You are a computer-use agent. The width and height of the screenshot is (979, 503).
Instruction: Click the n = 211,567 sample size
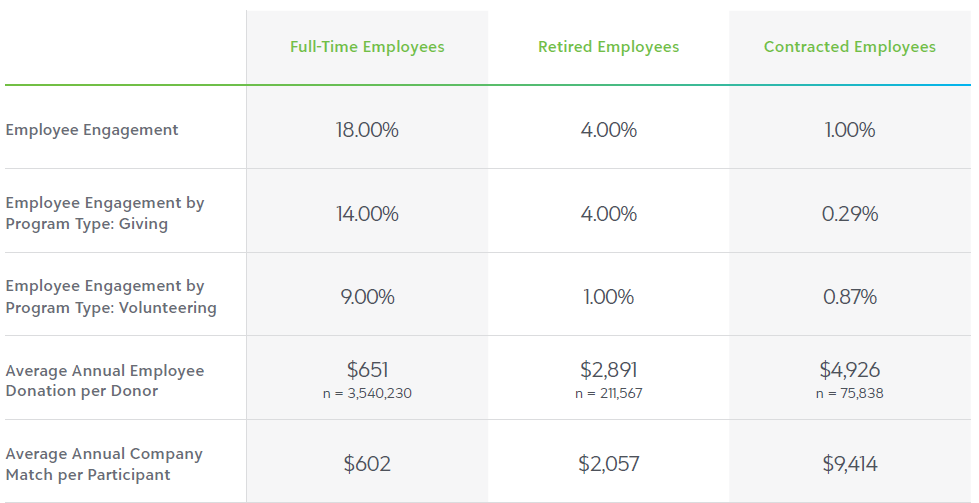(x=609, y=393)
